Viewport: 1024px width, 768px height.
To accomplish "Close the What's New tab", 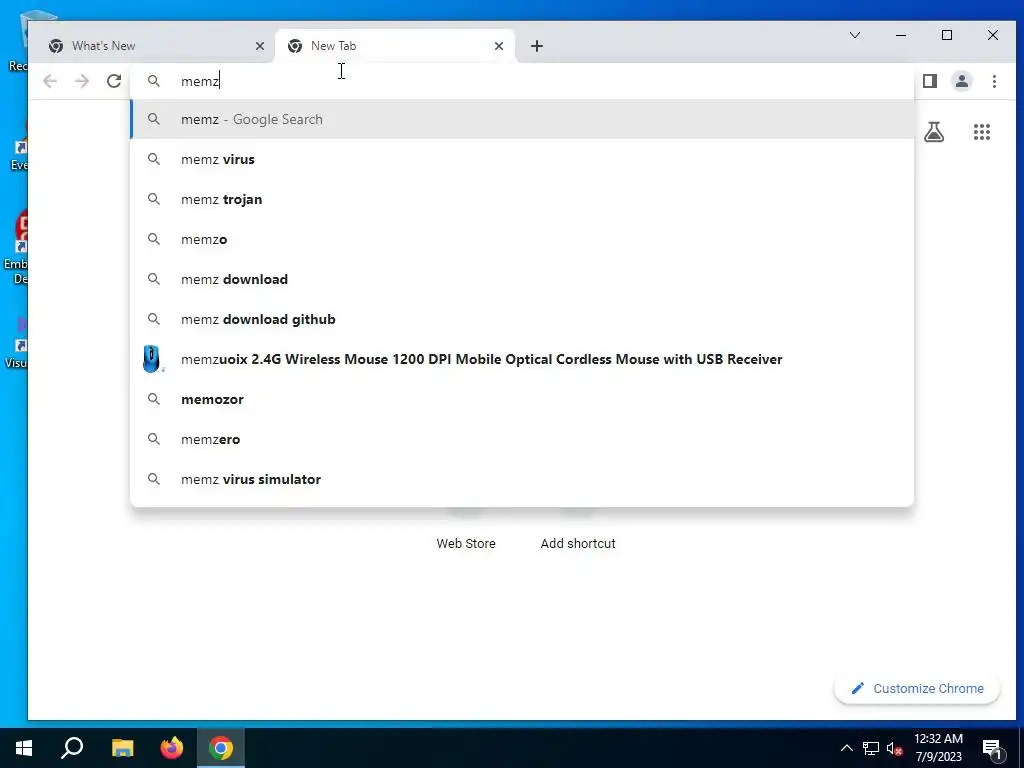I will pyautogui.click(x=260, y=46).
